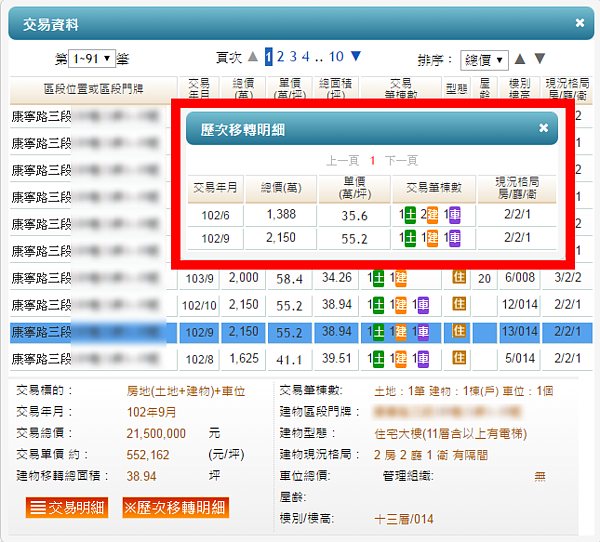Go to page 10
The width and height of the screenshot is (600, 542).
[x=336, y=57]
